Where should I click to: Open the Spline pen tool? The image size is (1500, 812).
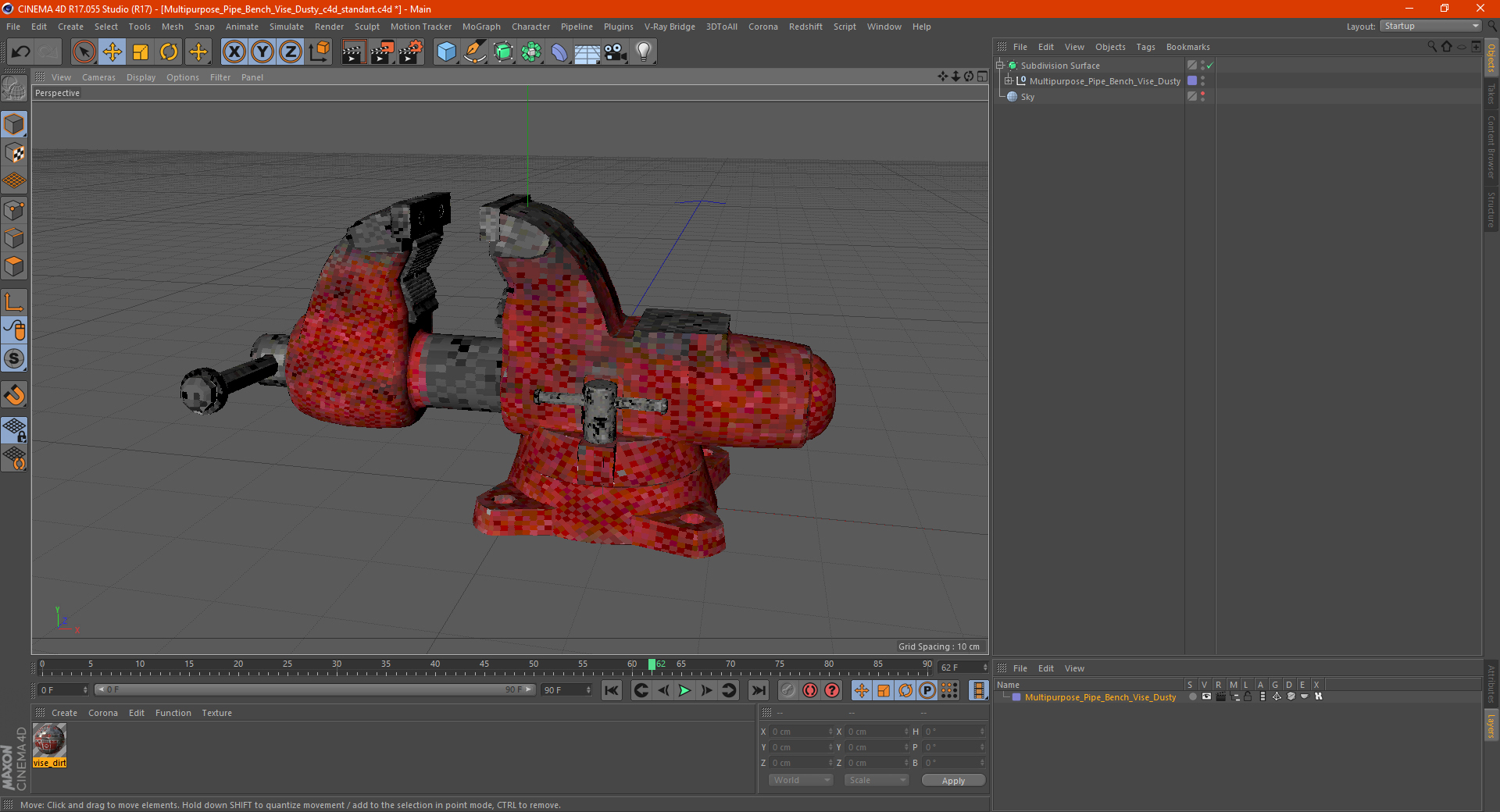point(474,52)
